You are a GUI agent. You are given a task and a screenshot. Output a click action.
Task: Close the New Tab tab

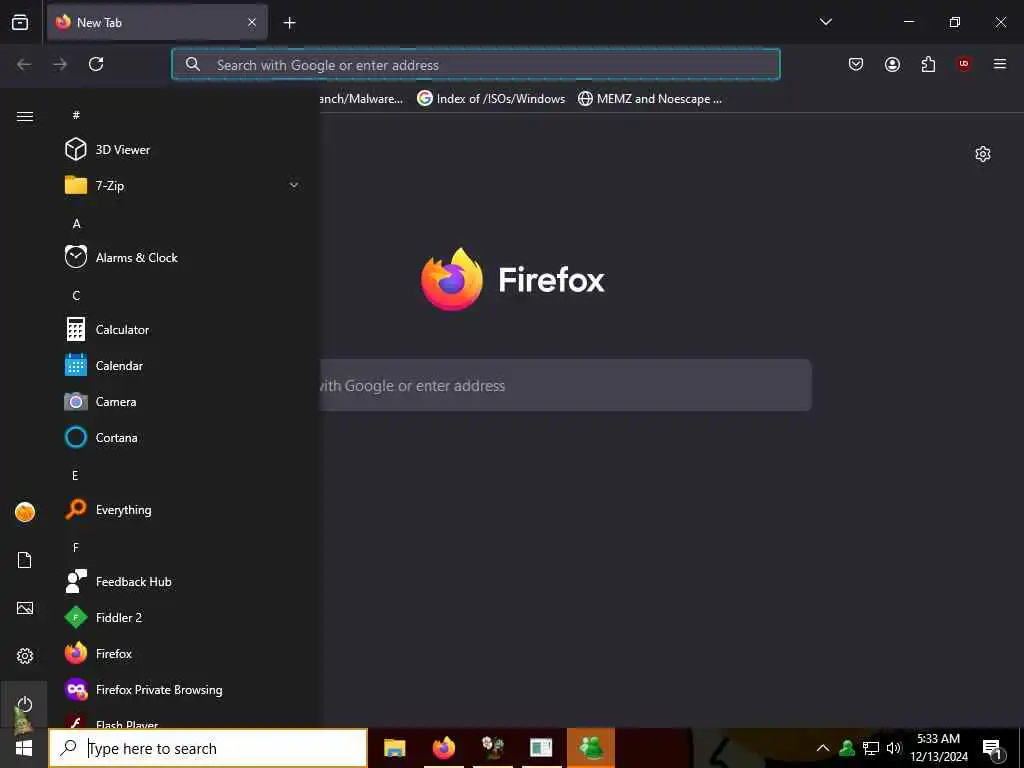pyautogui.click(x=252, y=22)
